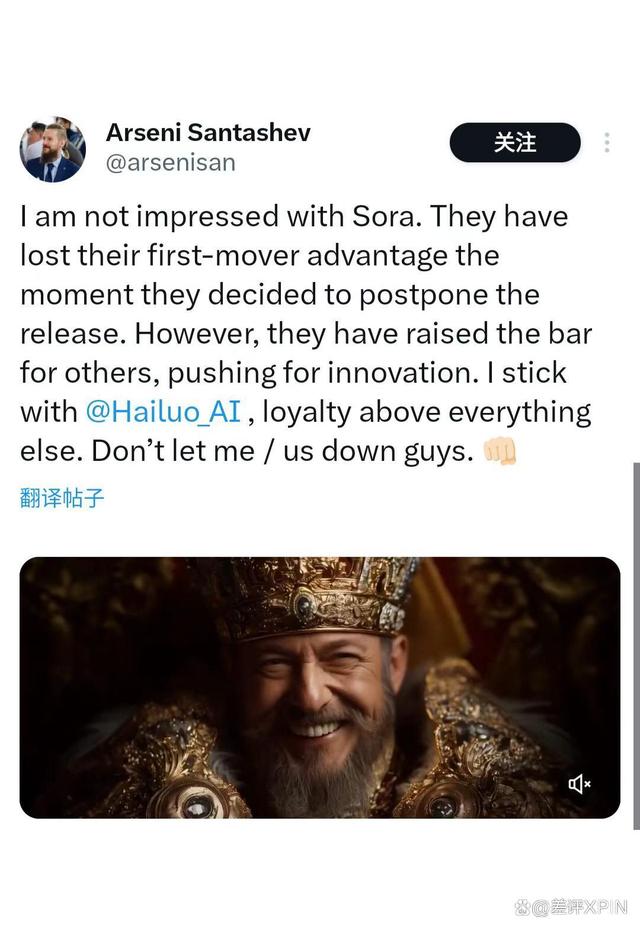Click the vertical scrollbar on right edge
The width and height of the screenshot is (640, 930).
click(x=636, y=640)
